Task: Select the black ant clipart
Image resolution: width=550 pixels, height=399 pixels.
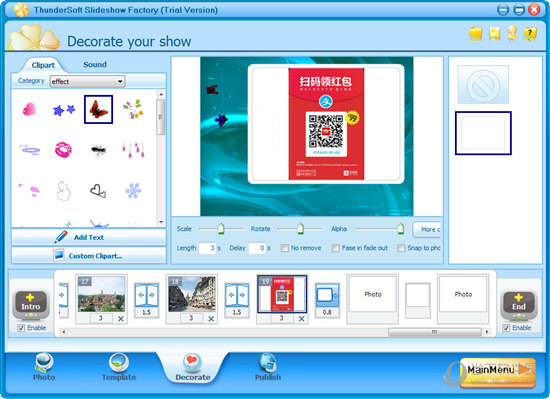Action: (x=99, y=150)
